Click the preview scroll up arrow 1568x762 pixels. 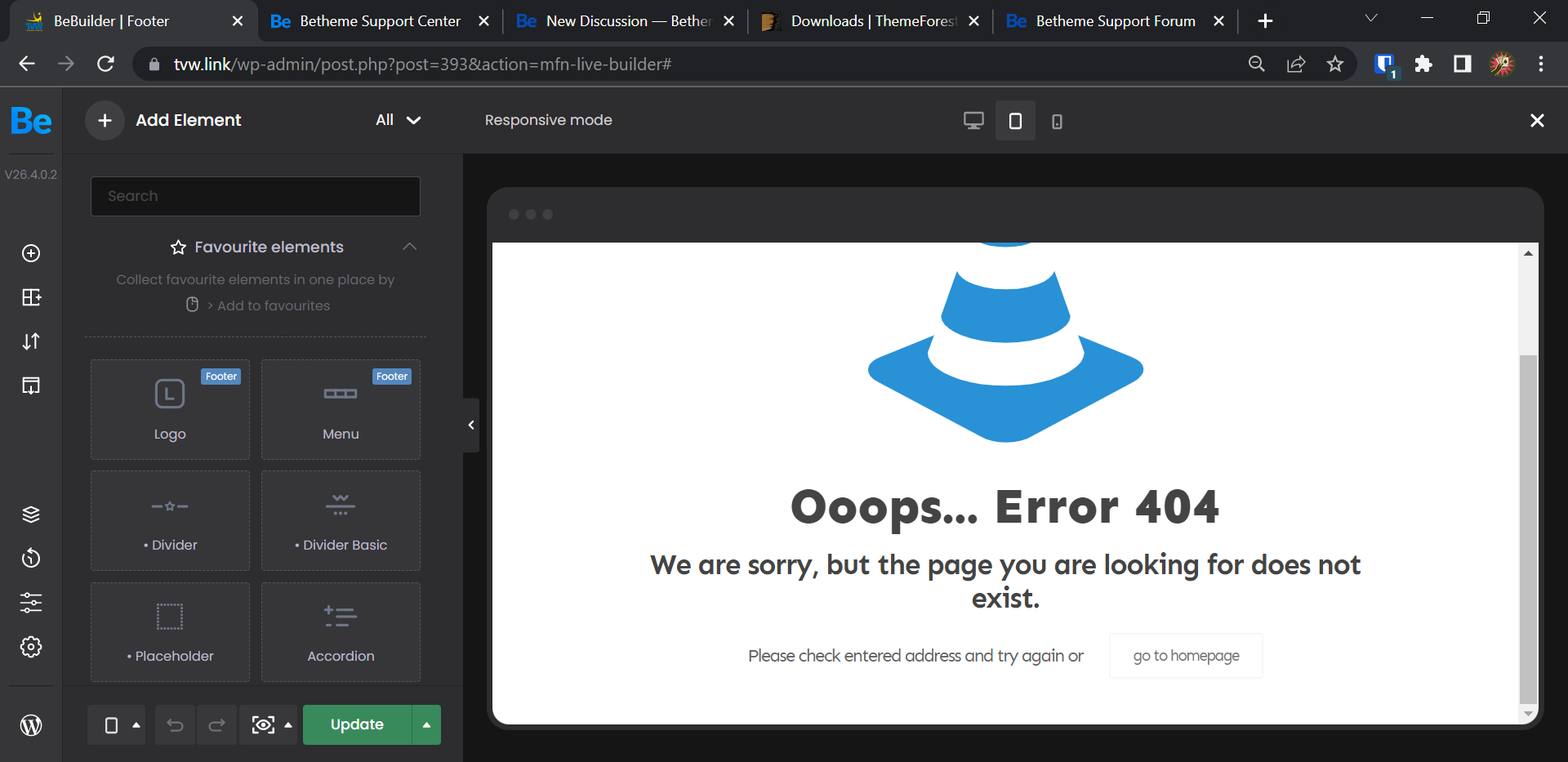coord(1528,253)
